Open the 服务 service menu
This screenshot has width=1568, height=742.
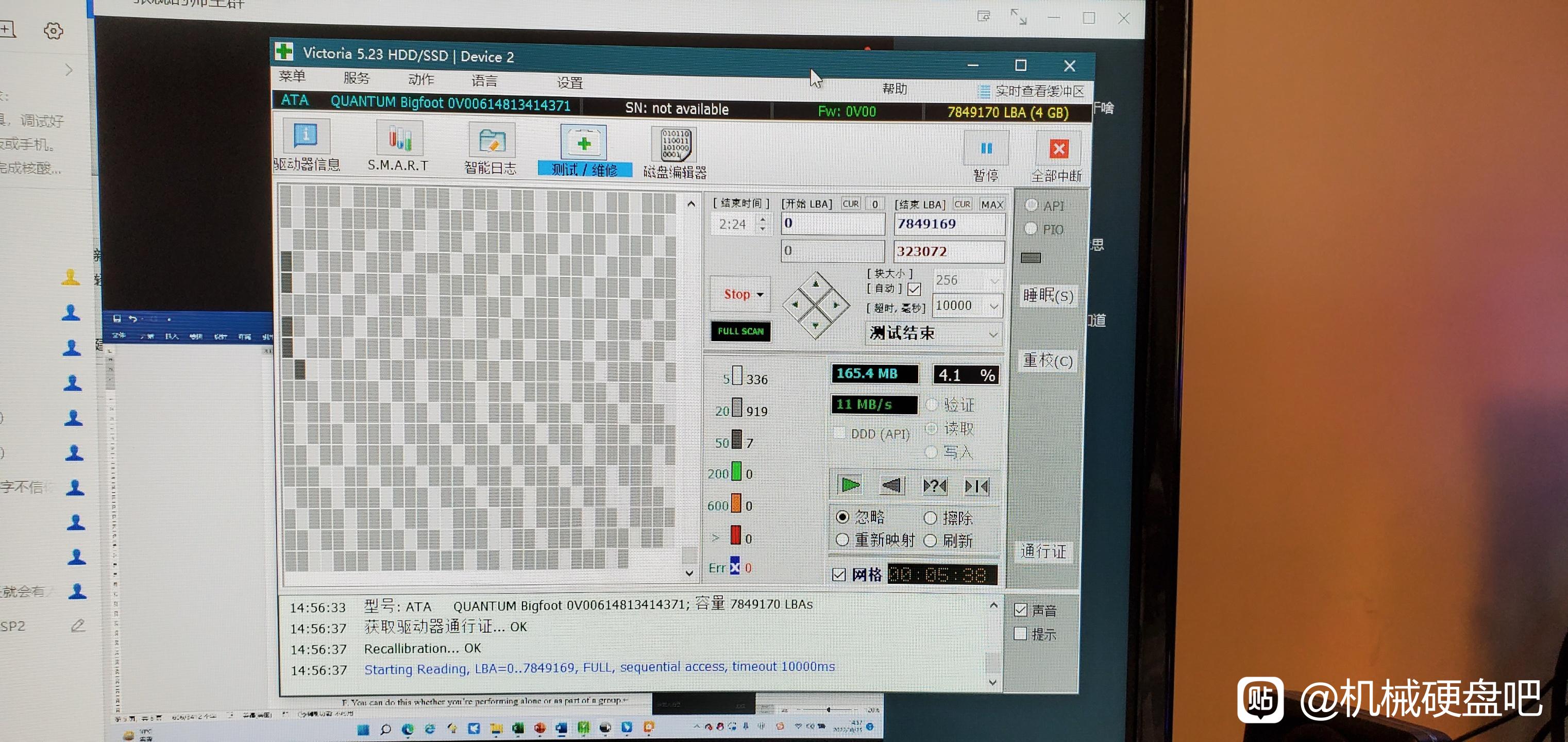pyautogui.click(x=356, y=78)
